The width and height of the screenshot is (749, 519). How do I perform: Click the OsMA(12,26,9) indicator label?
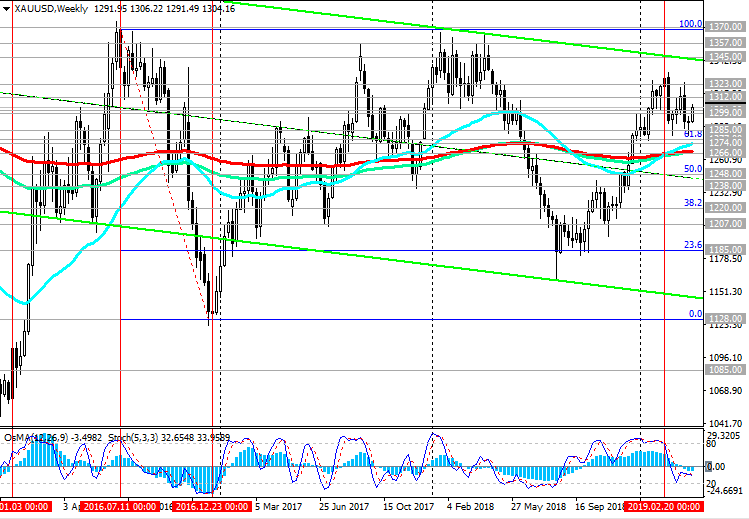click(36, 437)
